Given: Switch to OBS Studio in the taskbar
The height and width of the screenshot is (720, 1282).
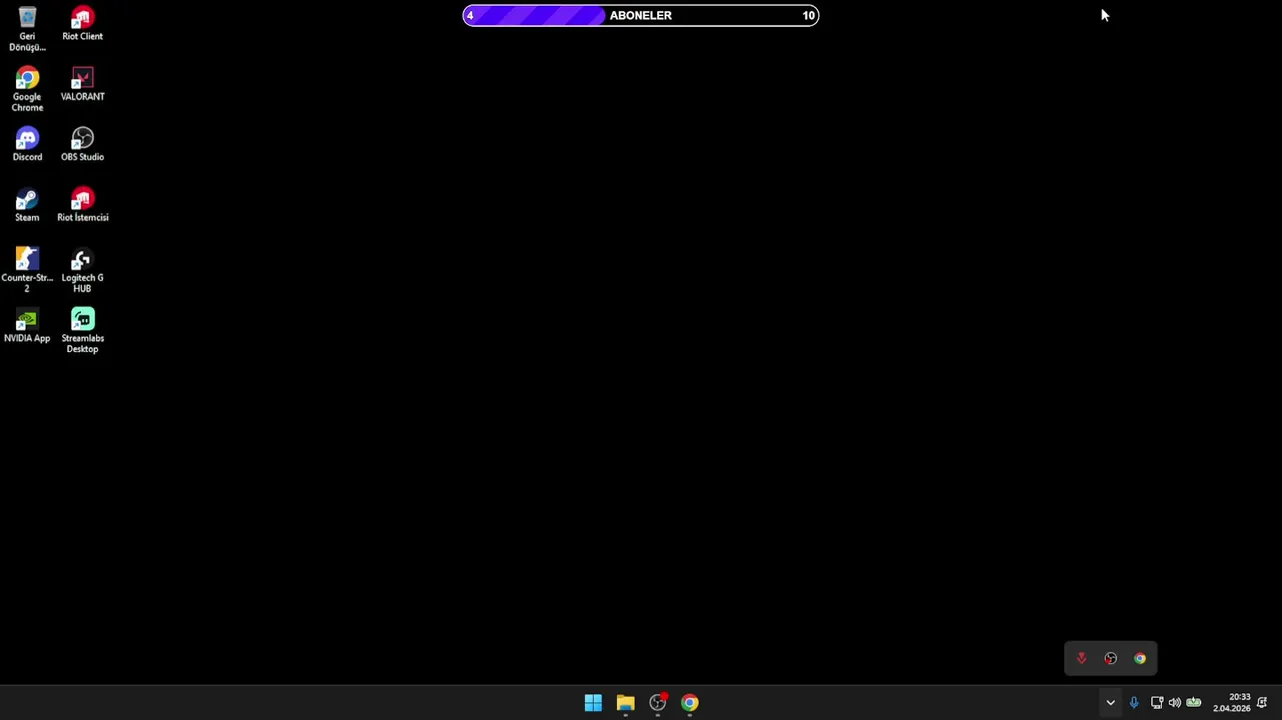Looking at the screenshot, I should [658, 703].
